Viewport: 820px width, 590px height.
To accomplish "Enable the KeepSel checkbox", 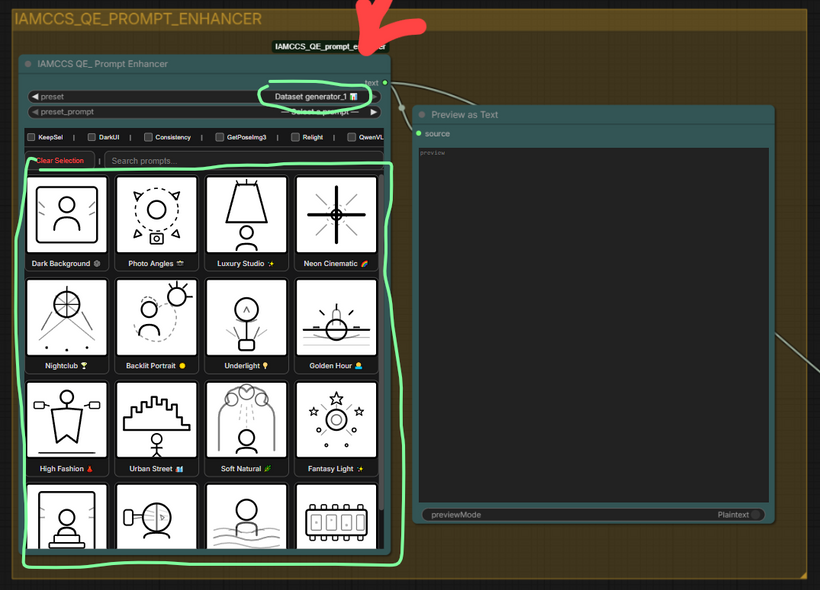I will tap(32, 137).
